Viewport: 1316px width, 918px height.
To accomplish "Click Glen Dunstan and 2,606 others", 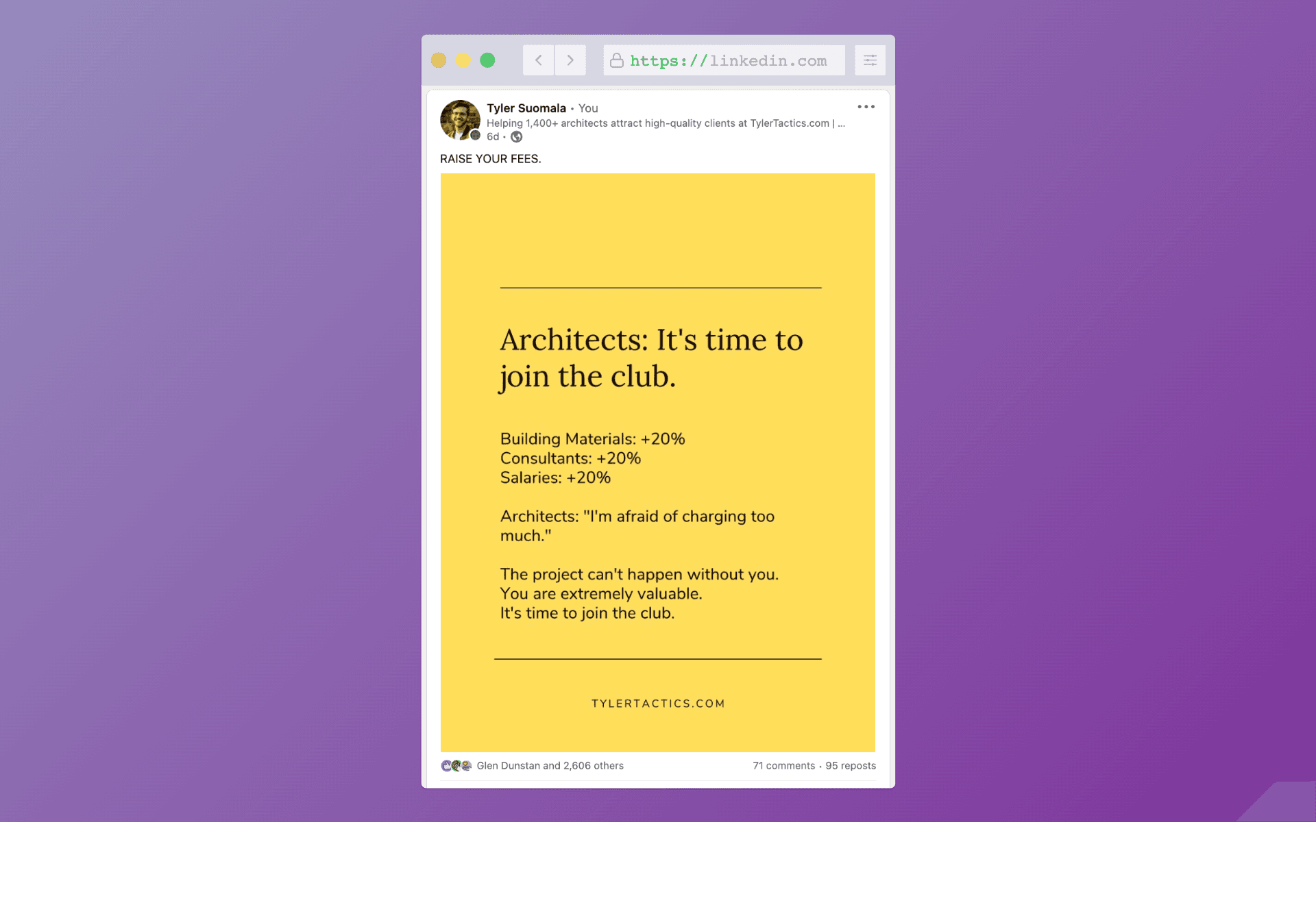I will point(550,766).
